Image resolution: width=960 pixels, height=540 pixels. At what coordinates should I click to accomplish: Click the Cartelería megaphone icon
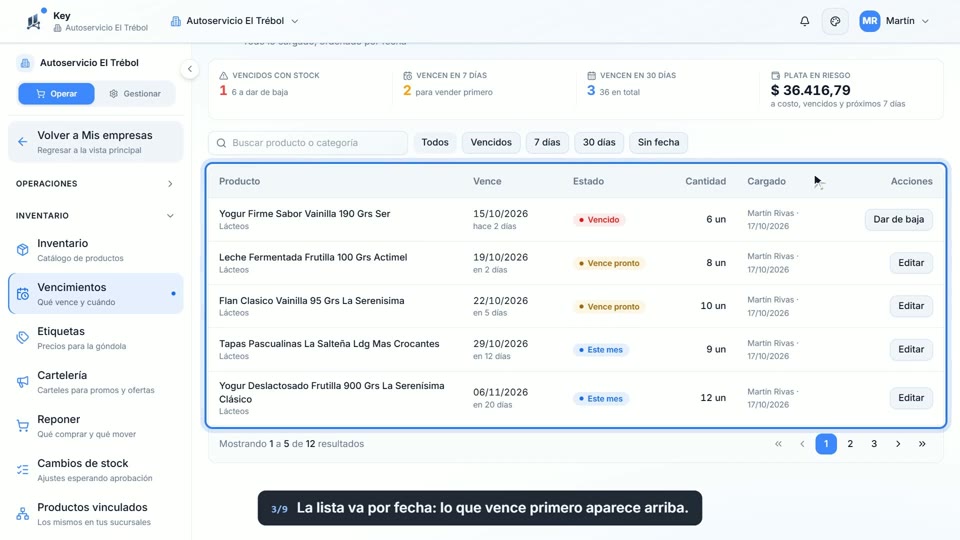tap(23, 382)
